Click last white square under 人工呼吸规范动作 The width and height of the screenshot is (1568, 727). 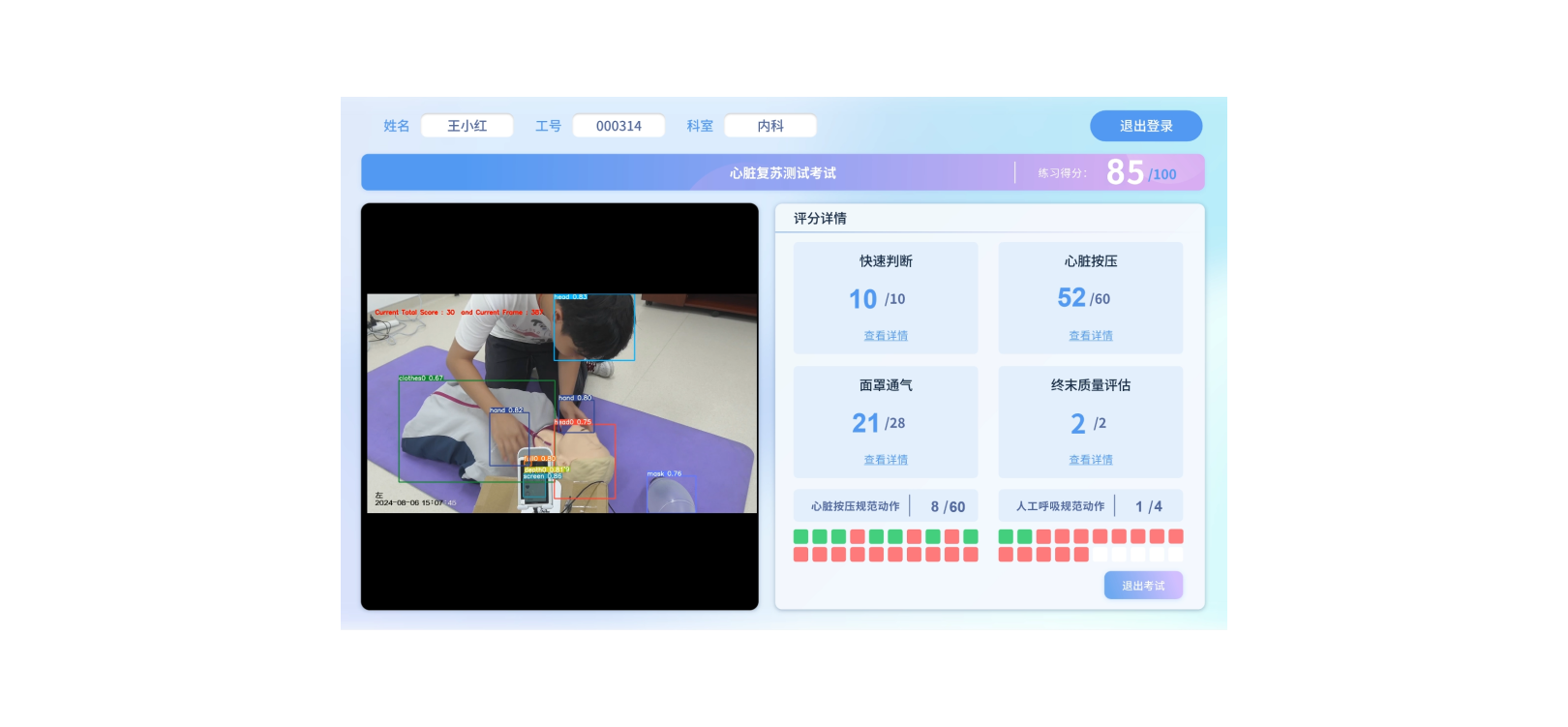click(x=1175, y=555)
